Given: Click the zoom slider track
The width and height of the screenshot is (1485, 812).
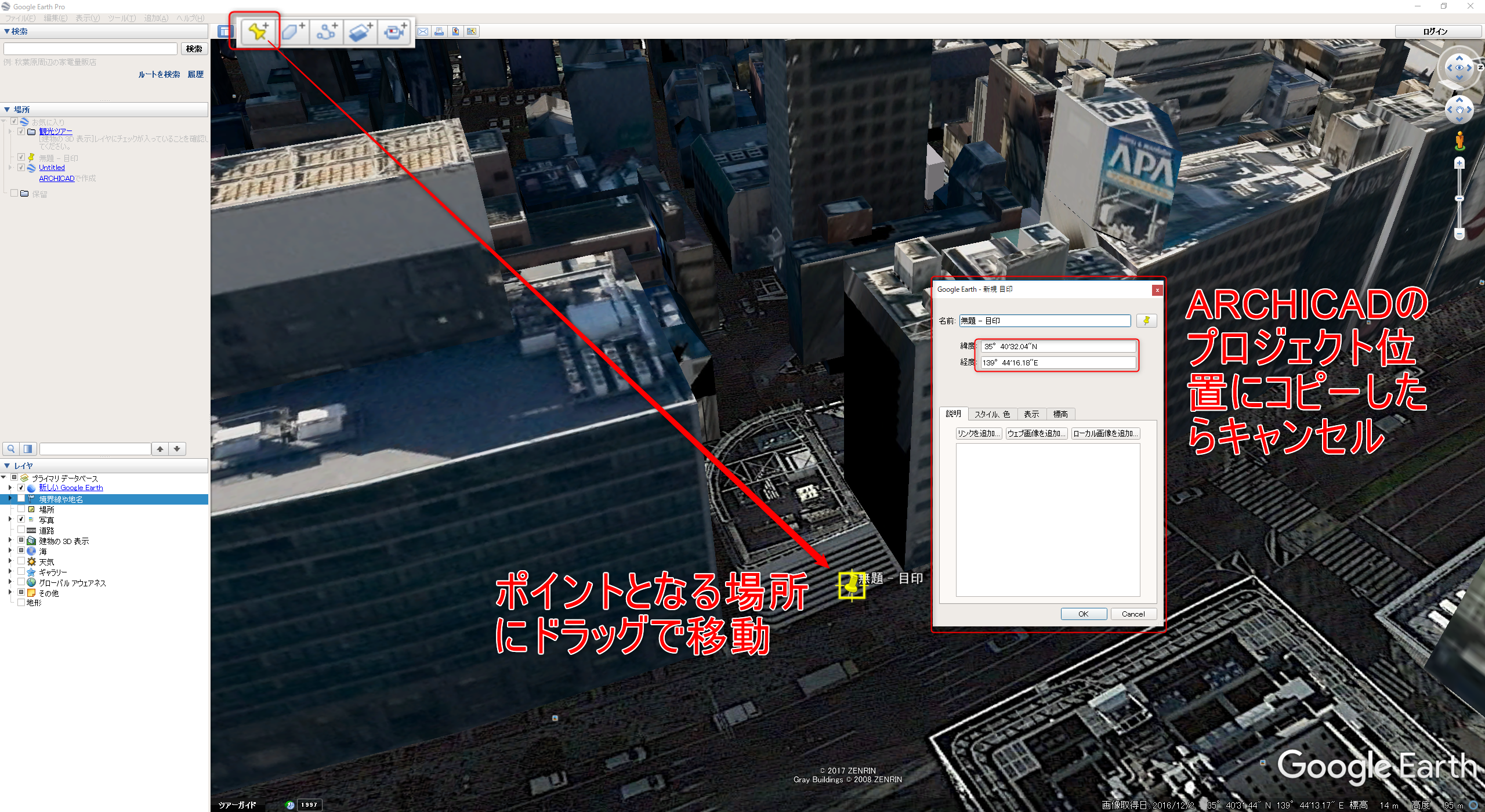Looking at the screenshot, I should 1459,199.
